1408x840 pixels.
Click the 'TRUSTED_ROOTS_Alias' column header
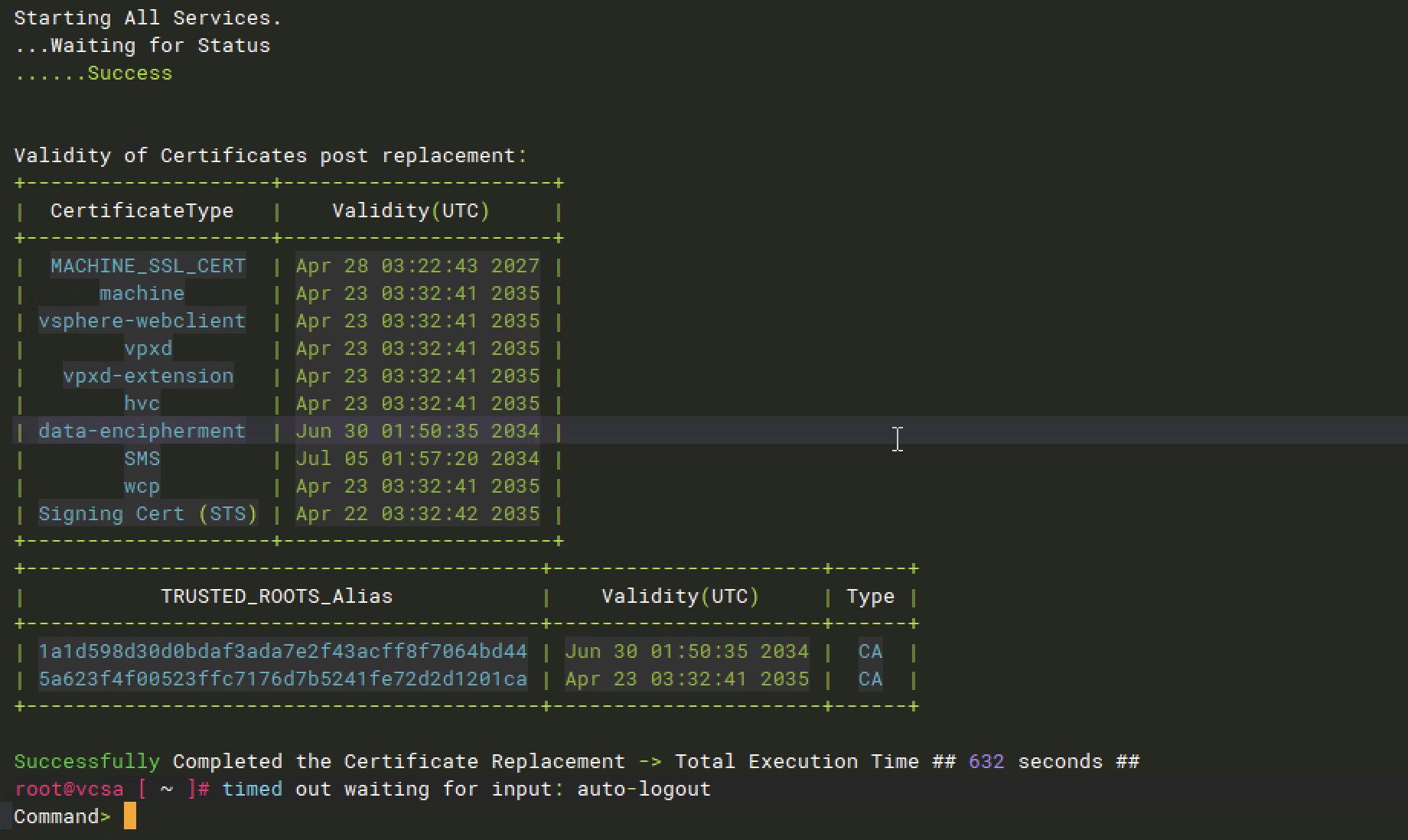tap(277, 596)
